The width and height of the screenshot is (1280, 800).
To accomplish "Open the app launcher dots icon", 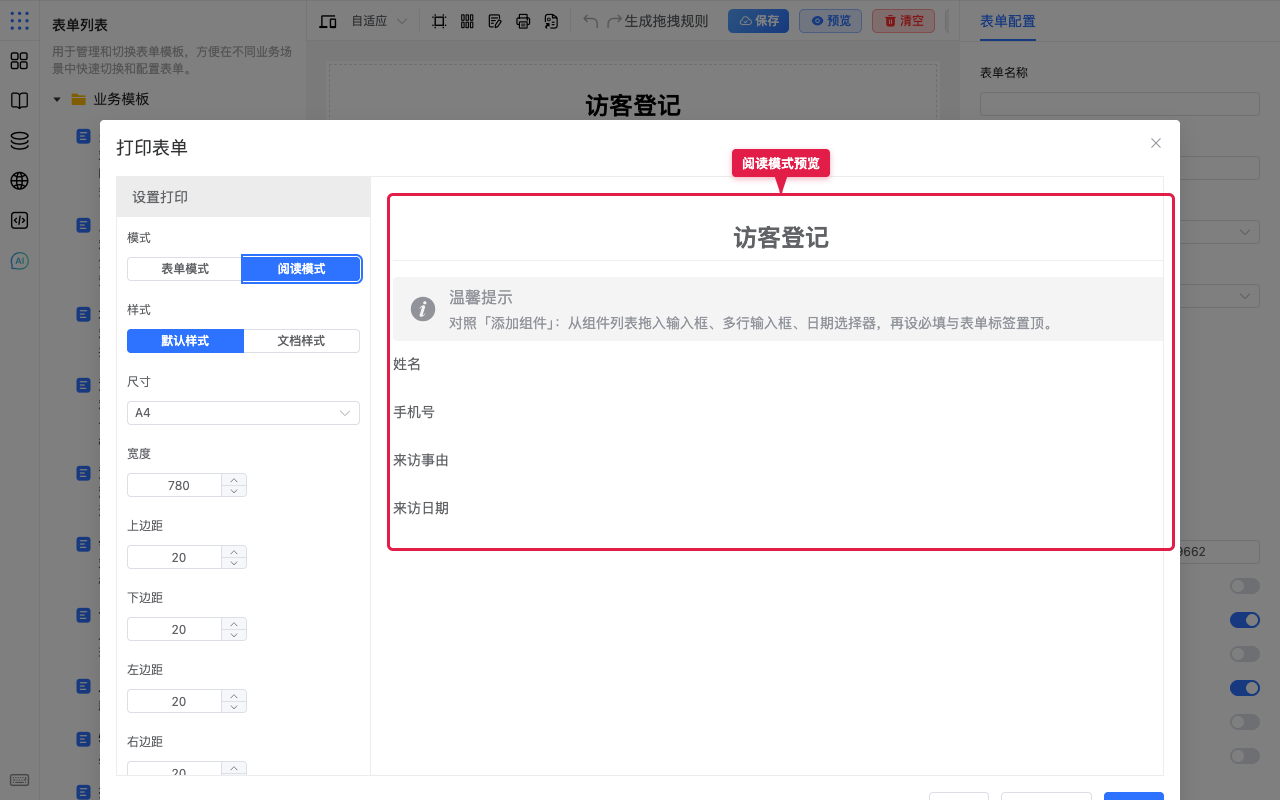I will pos(19,20).
